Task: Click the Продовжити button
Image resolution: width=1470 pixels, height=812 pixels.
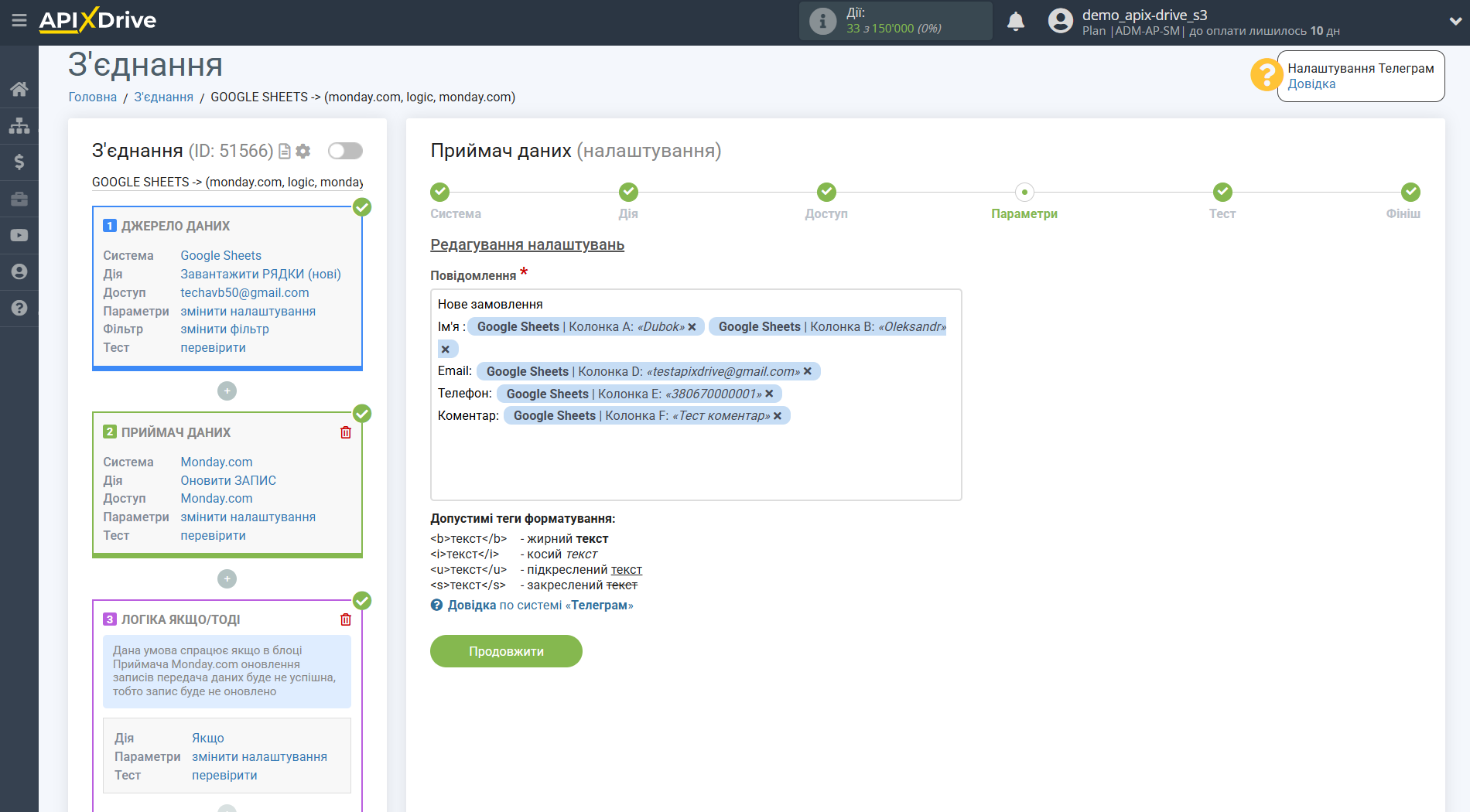Action: [x=506, y=651]
